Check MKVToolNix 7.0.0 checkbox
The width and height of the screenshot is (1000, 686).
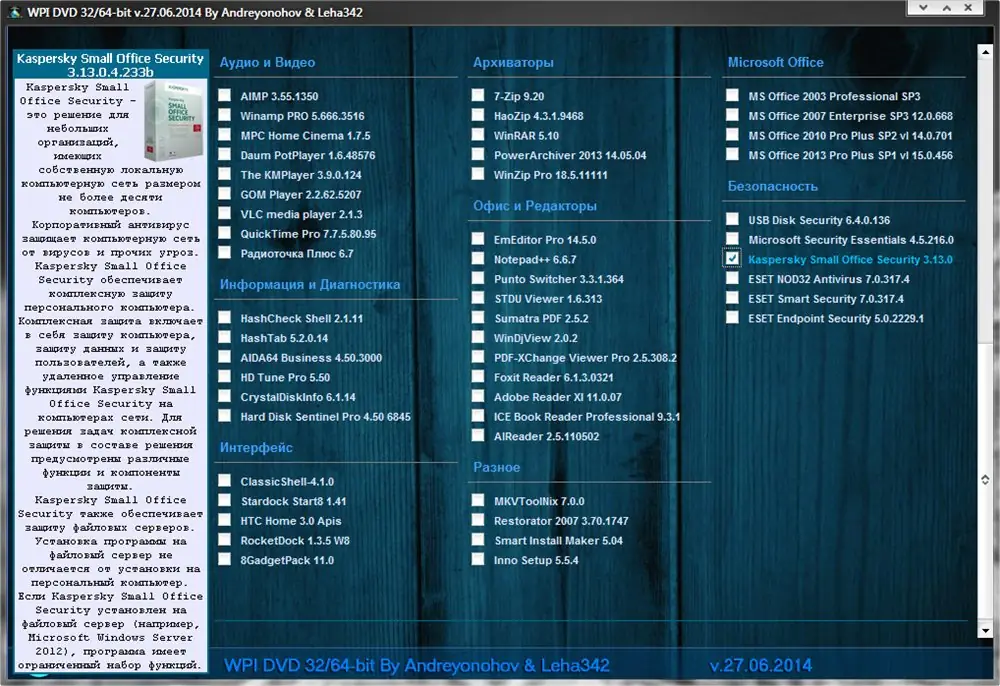tap(478, 500)
